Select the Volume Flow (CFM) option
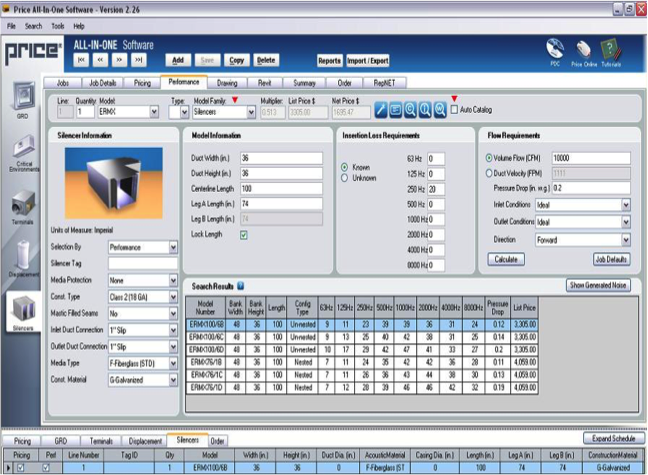648x475 pixels. [489, 158]
